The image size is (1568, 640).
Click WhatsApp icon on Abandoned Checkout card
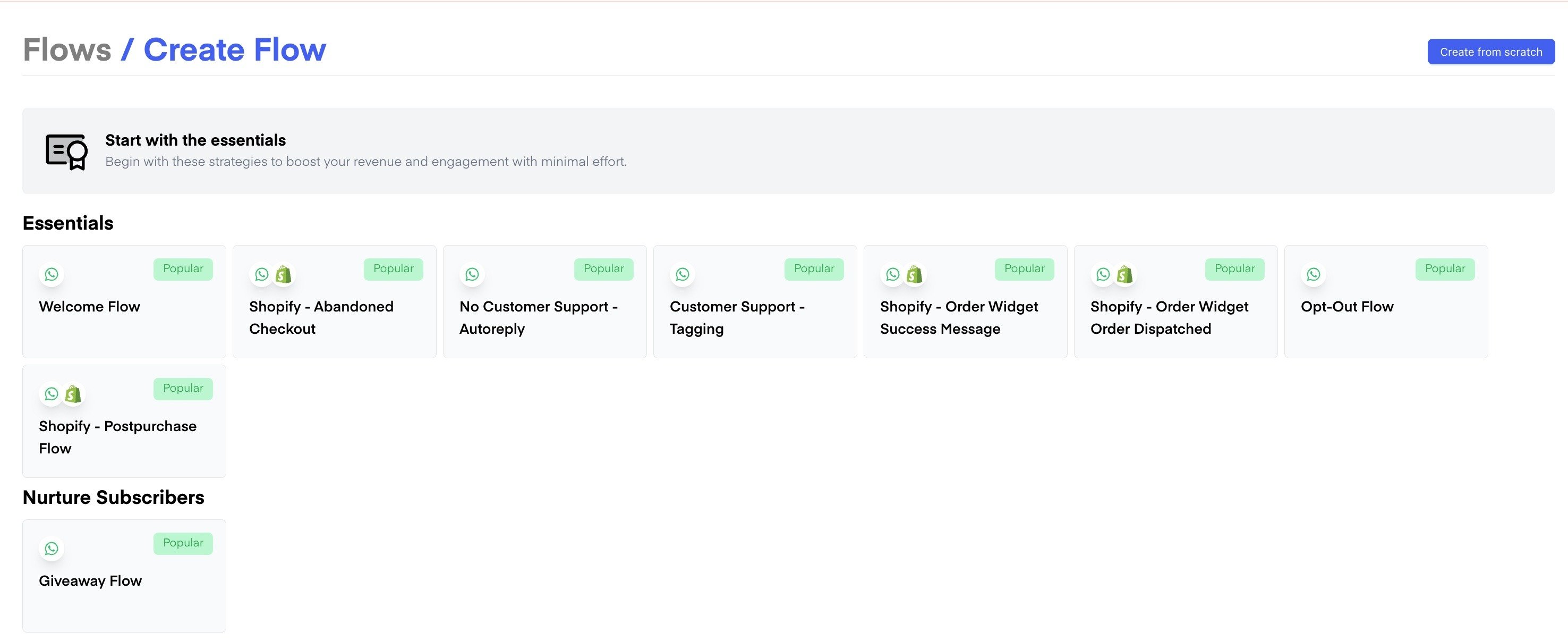point(262,275)
